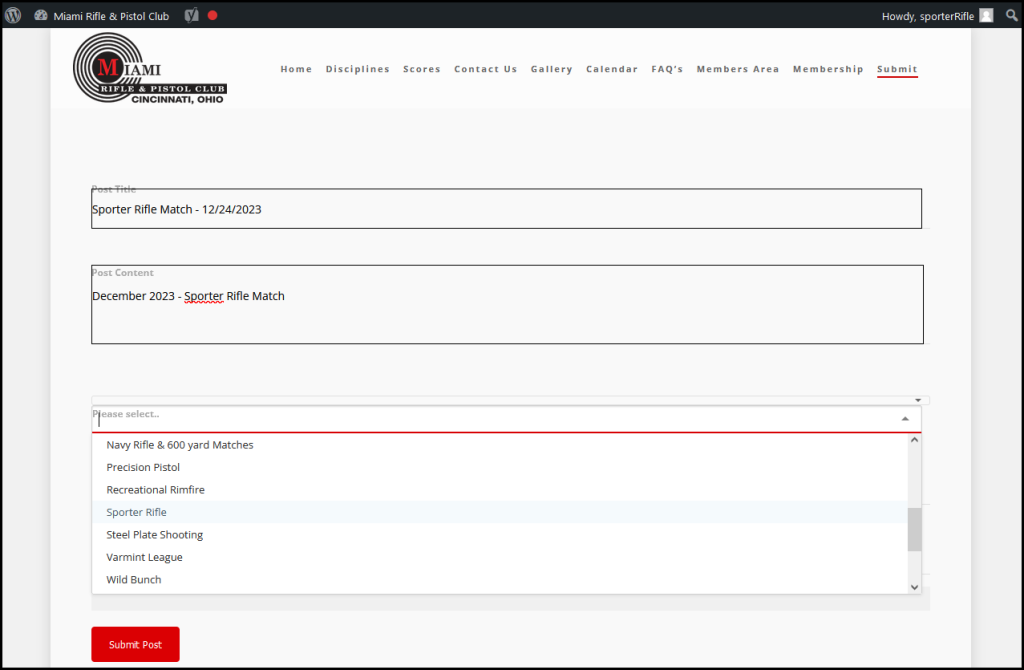1024x670 pixels.
Task: Click the Miami Rifle & Pistol Club logo
Action: pyautogui.click(x=150, y=69)
